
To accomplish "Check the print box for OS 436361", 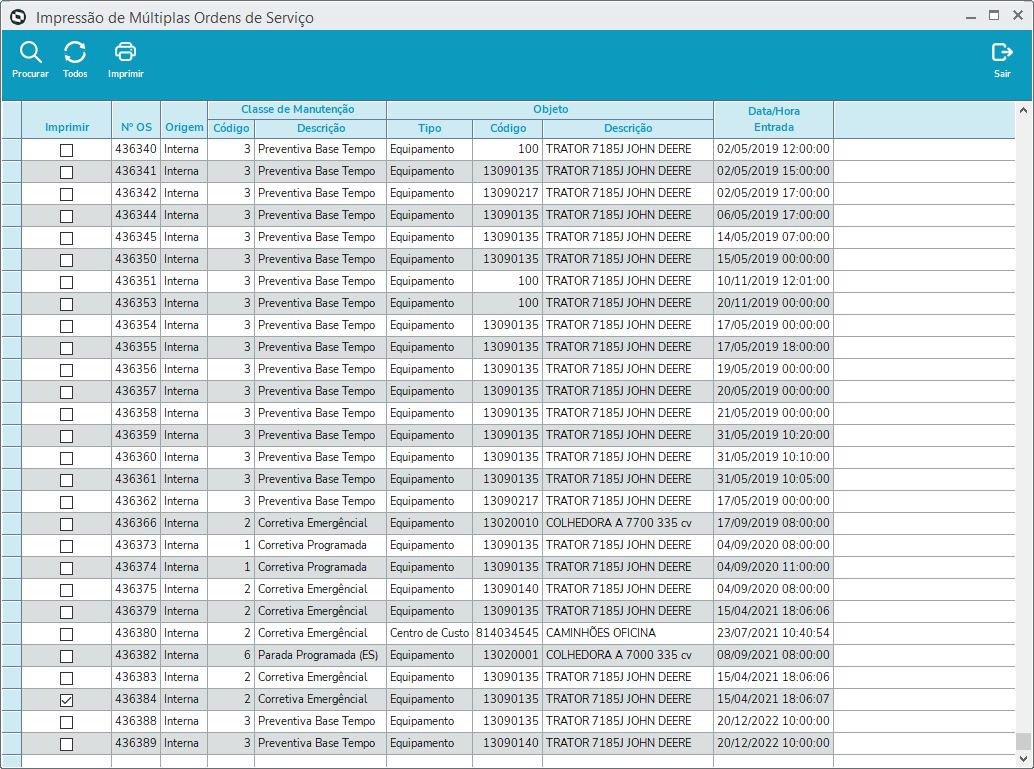I will click(x=67, y=480).
